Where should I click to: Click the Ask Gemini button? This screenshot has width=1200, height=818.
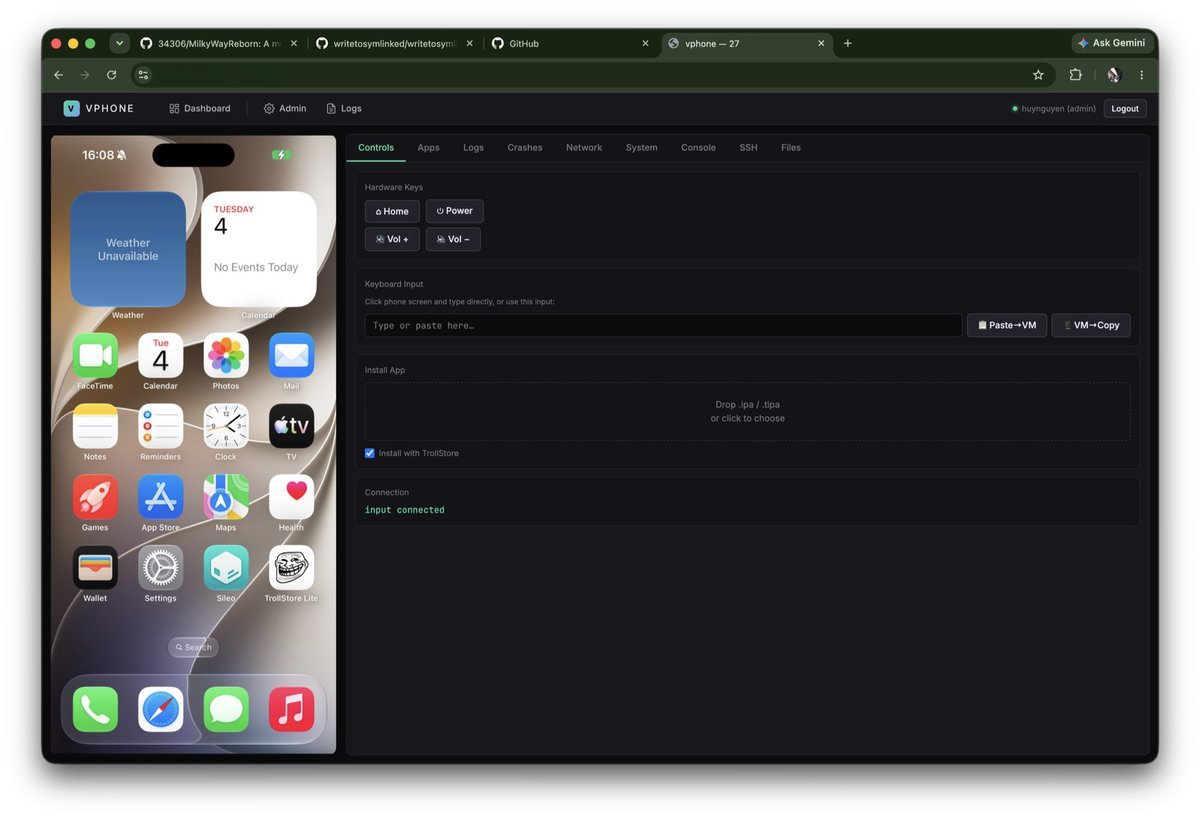click(1111, 43)
